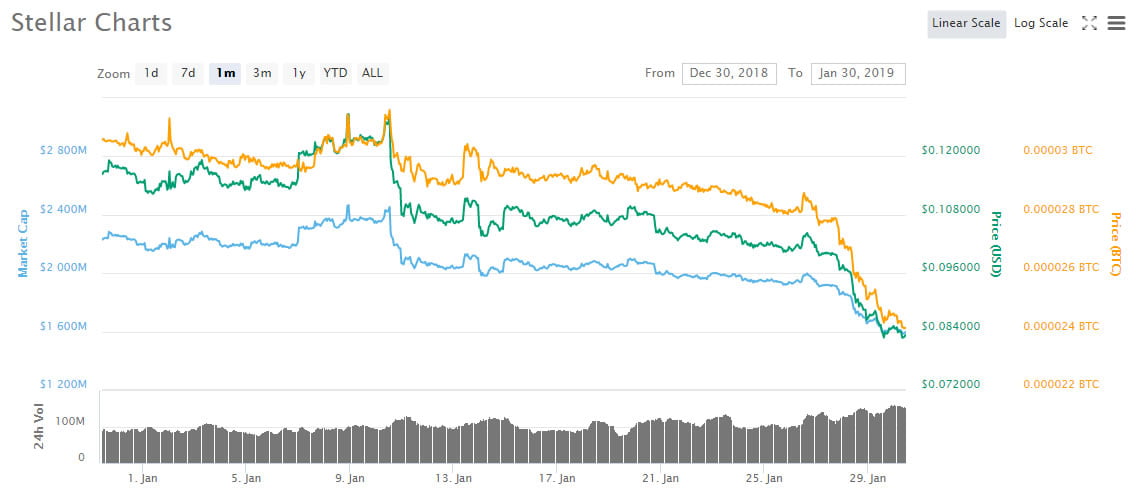Select the 1m zoom range
This screenshot has height=503, width=1136.
click(x=225, y=73)
